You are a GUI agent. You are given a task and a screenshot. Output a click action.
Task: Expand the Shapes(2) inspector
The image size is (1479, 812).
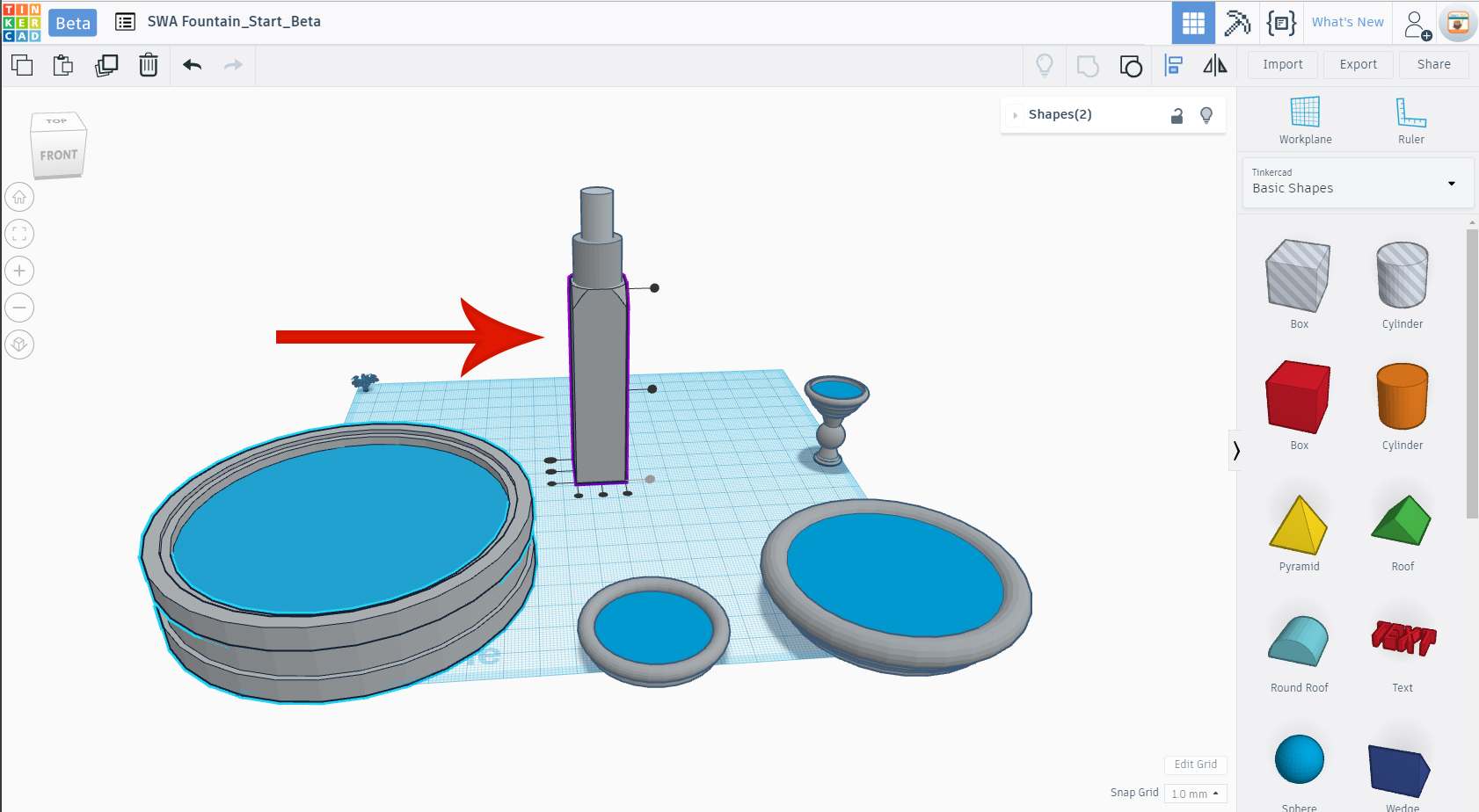1015,115
